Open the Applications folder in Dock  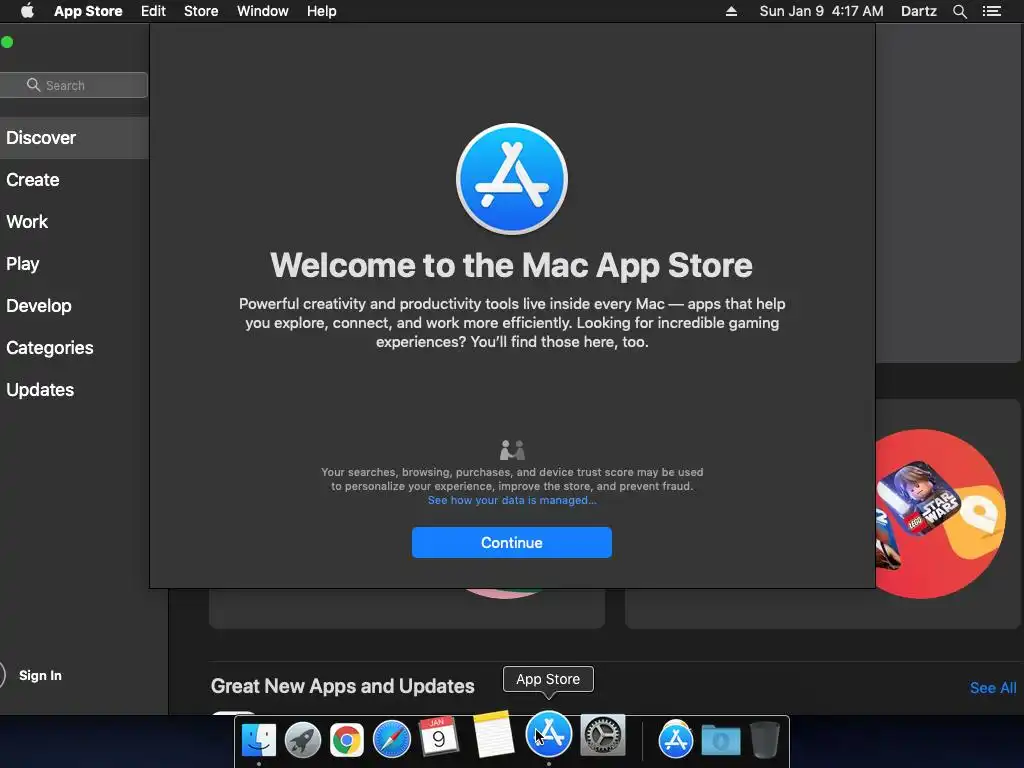tap(675, 739)
